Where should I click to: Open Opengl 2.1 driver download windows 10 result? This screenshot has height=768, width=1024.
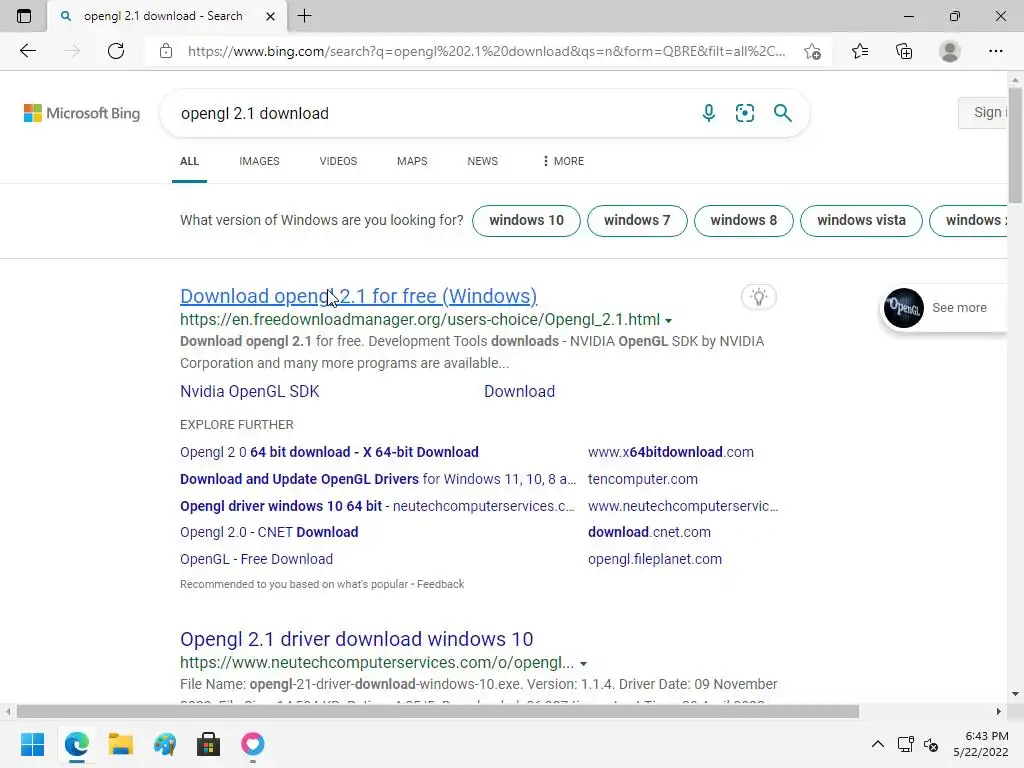tap(357, 639)
